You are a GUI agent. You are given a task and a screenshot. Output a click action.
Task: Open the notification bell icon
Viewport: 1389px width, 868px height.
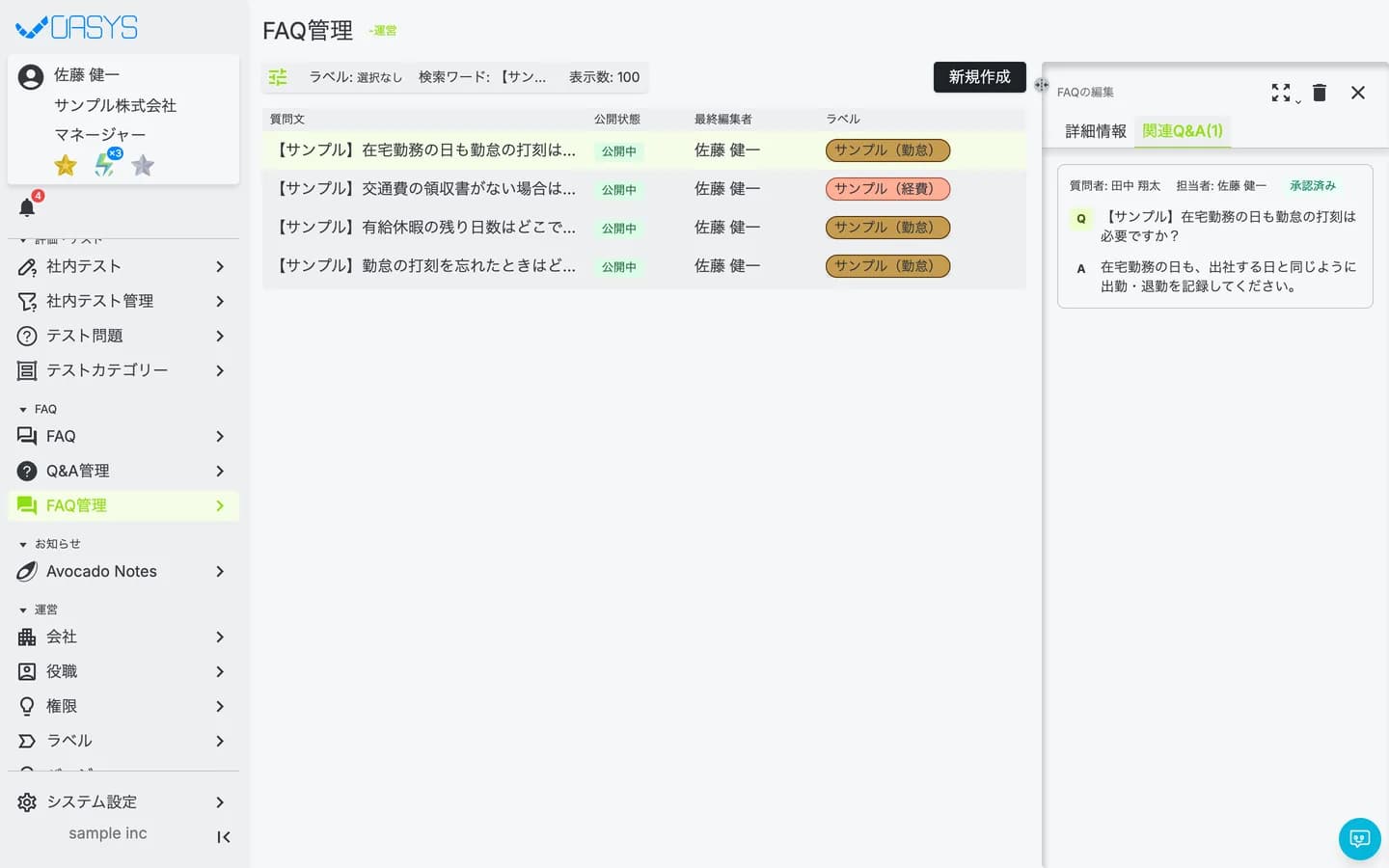click(x=27, y=207)
